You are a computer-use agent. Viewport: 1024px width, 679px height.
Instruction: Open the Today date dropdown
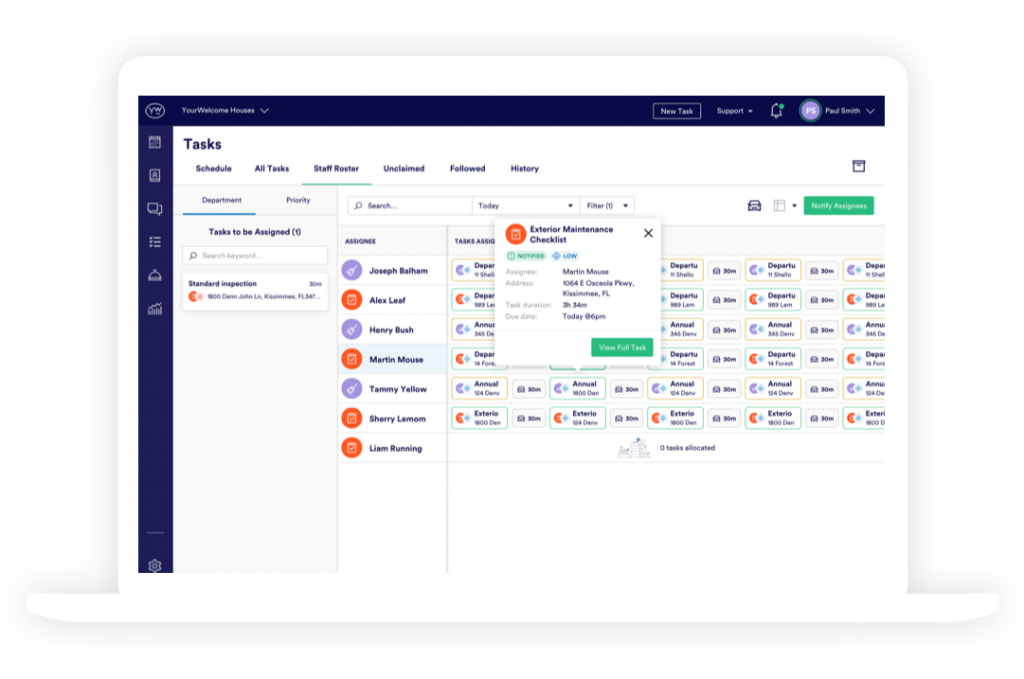[526, 206]
